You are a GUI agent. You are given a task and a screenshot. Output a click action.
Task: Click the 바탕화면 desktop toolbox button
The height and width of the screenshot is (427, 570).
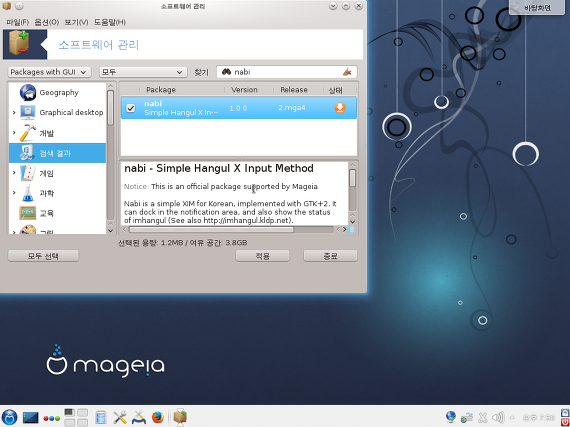537,8
